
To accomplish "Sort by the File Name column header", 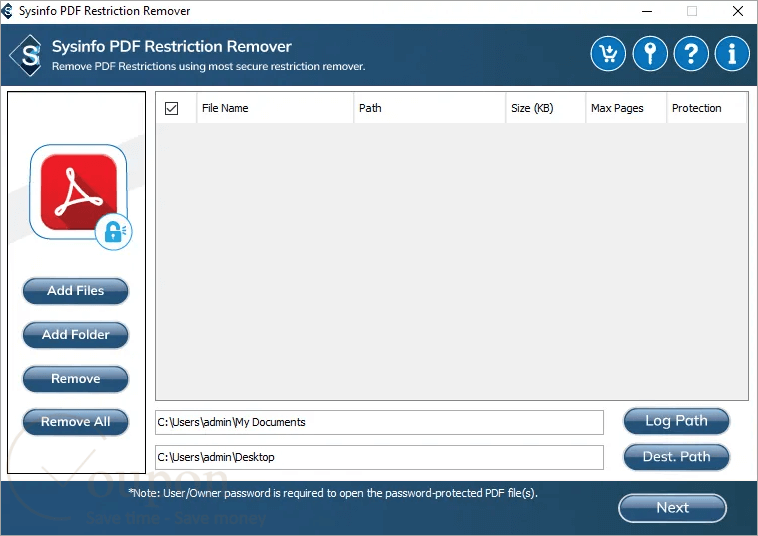I will [275, 108].
